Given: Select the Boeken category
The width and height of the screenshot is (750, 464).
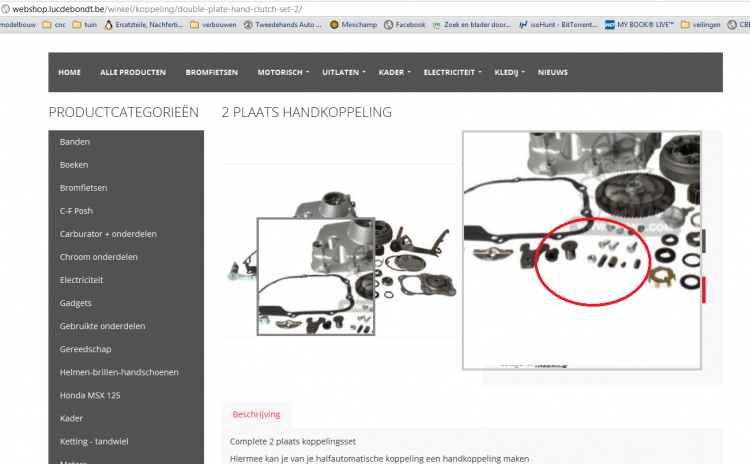Looking at the screenshot, I should pos(74,165).
